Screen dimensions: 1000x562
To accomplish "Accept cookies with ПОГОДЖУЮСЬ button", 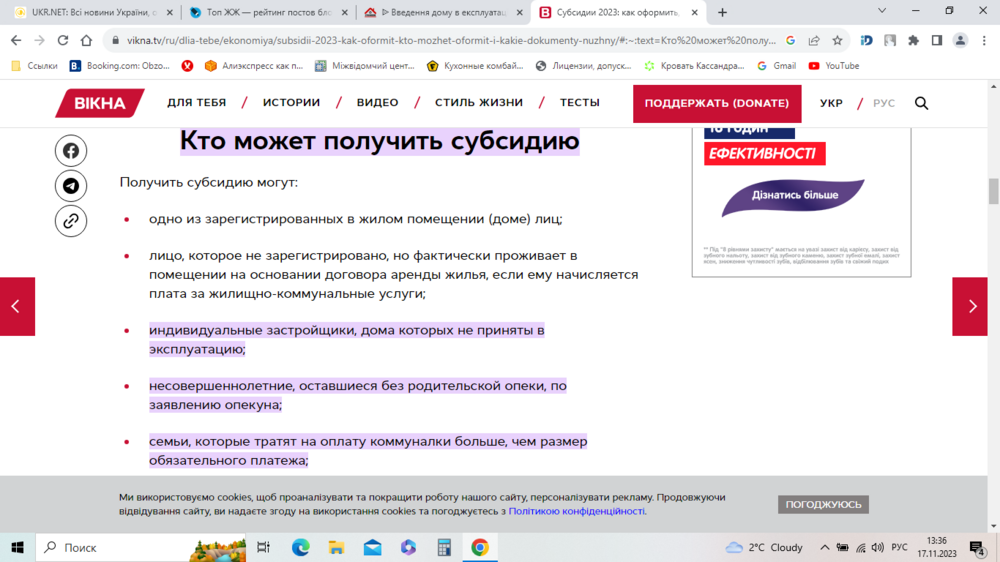I will (823, 504).
